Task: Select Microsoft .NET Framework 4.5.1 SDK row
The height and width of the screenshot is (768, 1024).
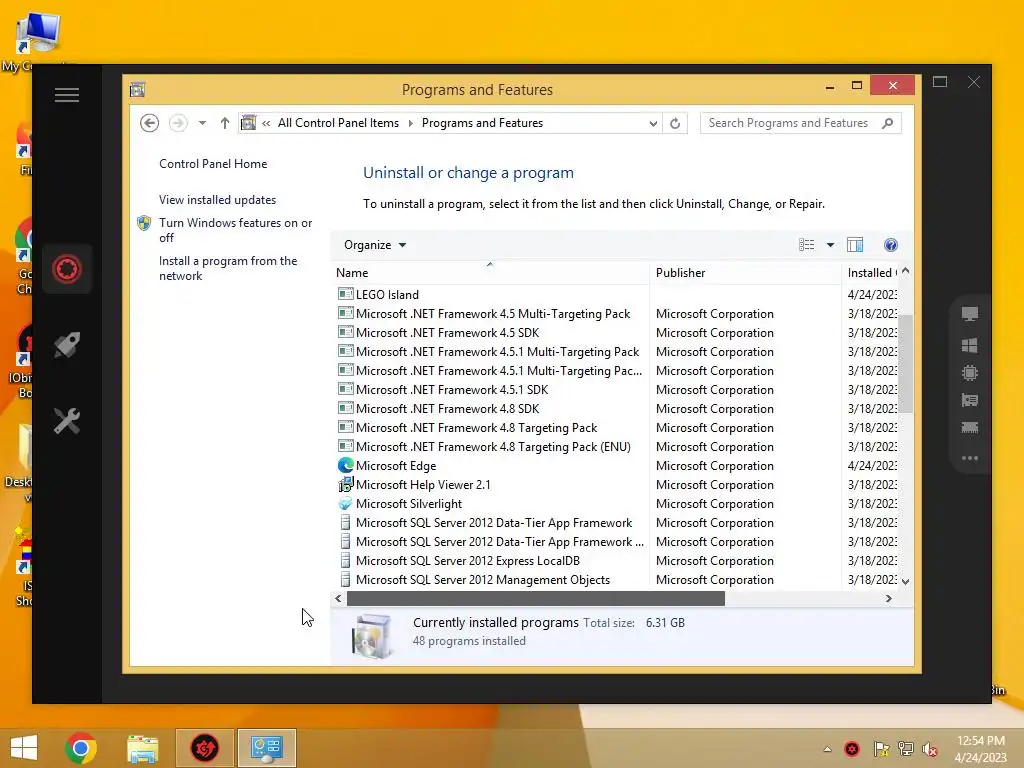Action: [617, 390]
